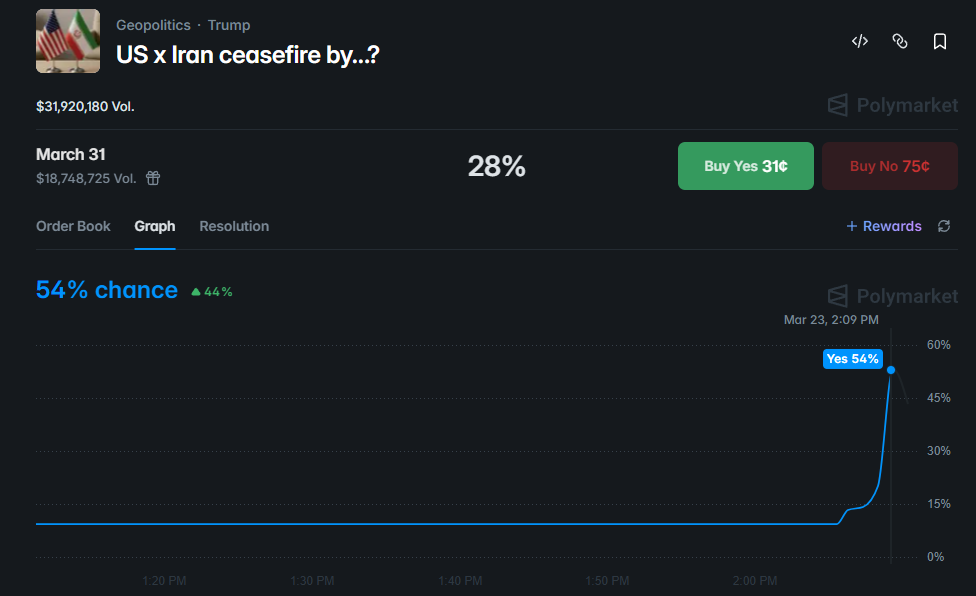
Task: Click the Yes 54% chart tooltip
Action: (x=852, y=359)
